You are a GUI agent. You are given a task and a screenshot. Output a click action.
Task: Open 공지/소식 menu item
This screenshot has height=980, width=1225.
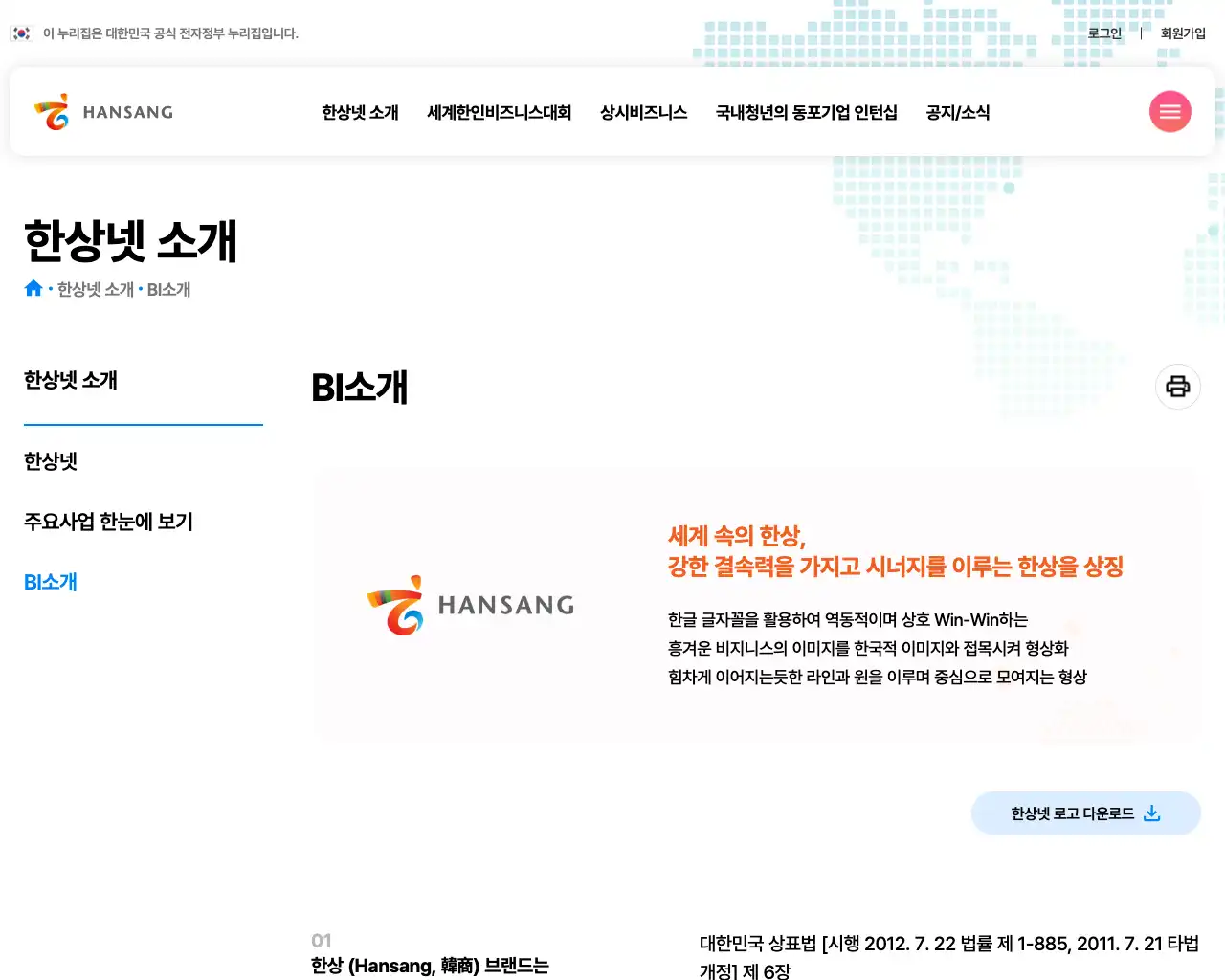957,112
